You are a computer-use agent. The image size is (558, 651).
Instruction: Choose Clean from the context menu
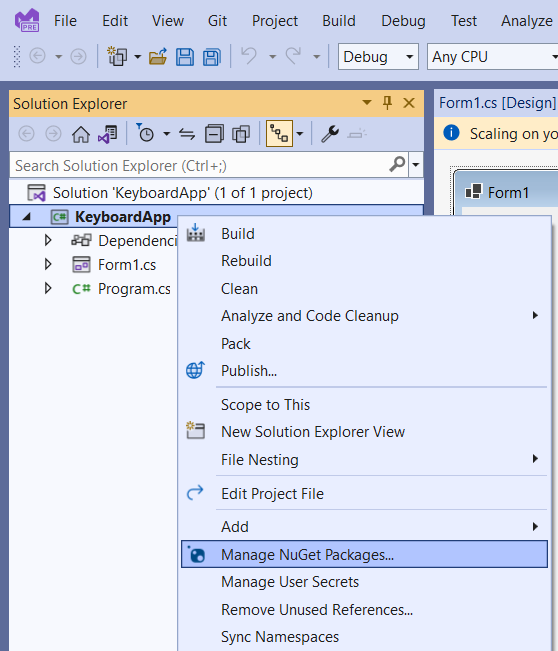(x=365, y=289)
